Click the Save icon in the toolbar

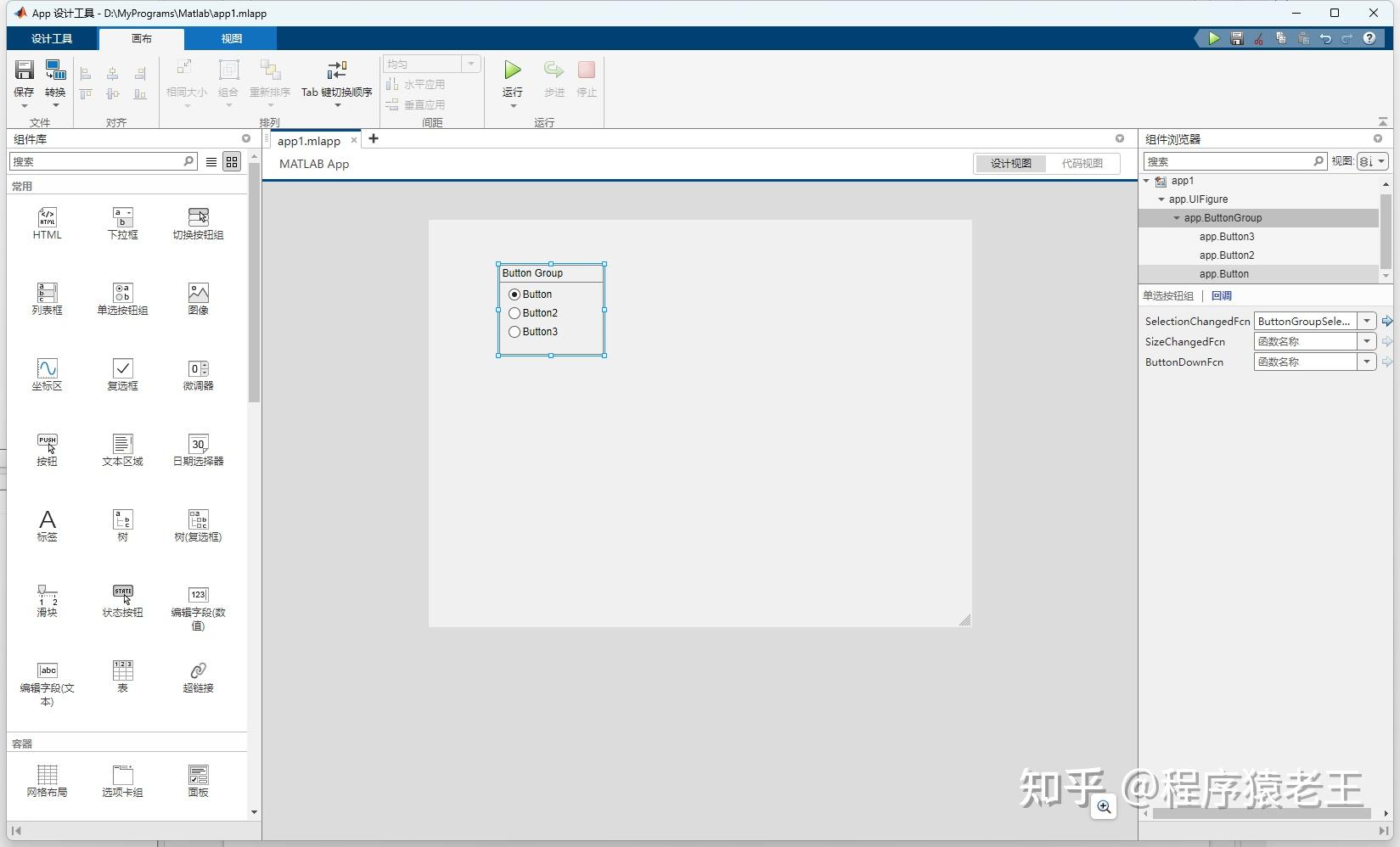[24, 70]
